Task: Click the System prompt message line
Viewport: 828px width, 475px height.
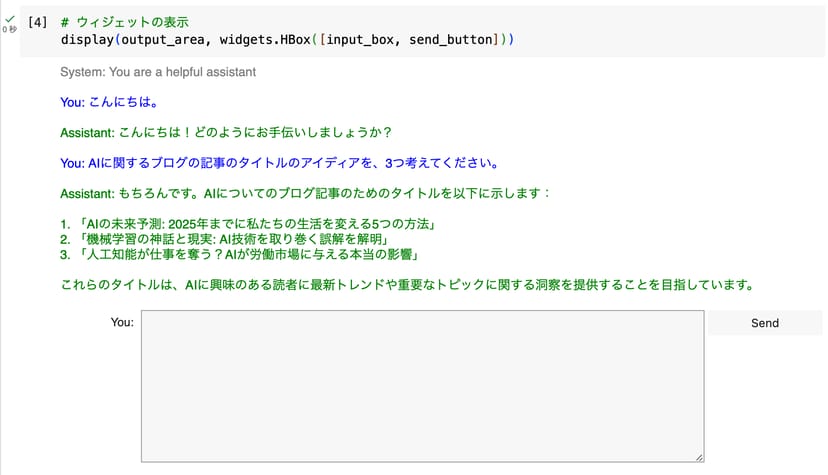Action: point(158,72)
